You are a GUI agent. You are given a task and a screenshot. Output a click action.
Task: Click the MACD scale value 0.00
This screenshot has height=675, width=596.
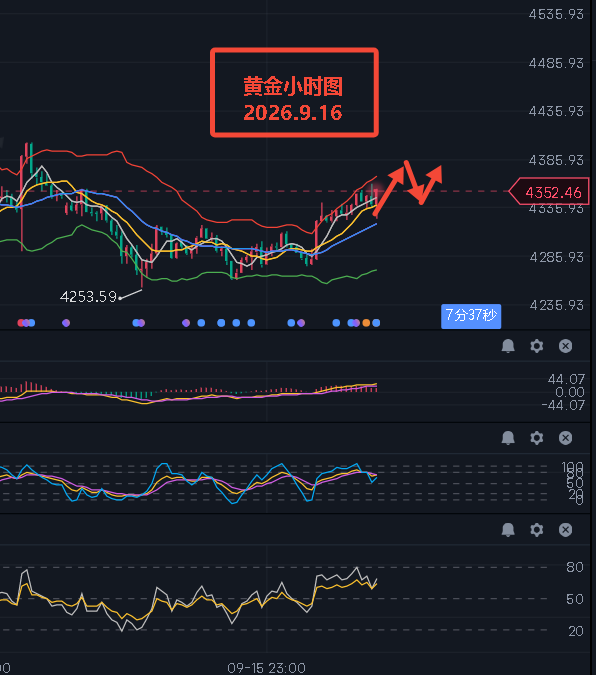click(570, 392)
